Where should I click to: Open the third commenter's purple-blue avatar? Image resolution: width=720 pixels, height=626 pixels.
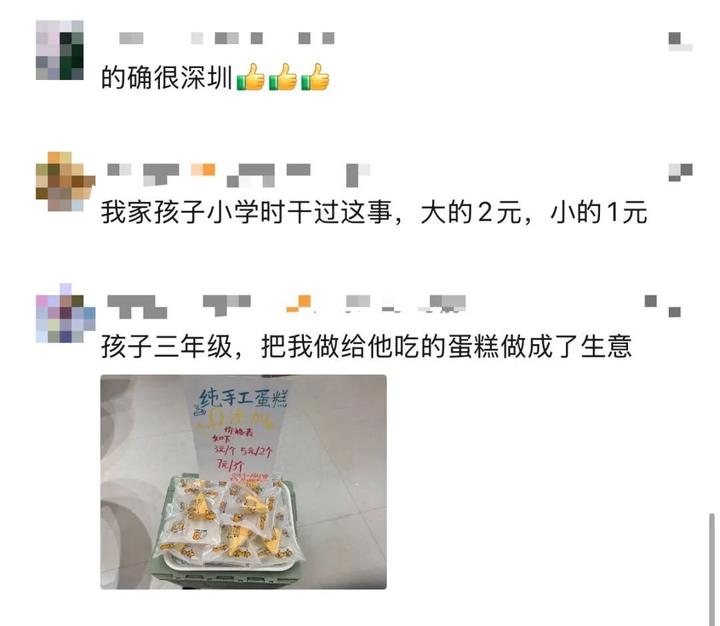pos(65,313)
